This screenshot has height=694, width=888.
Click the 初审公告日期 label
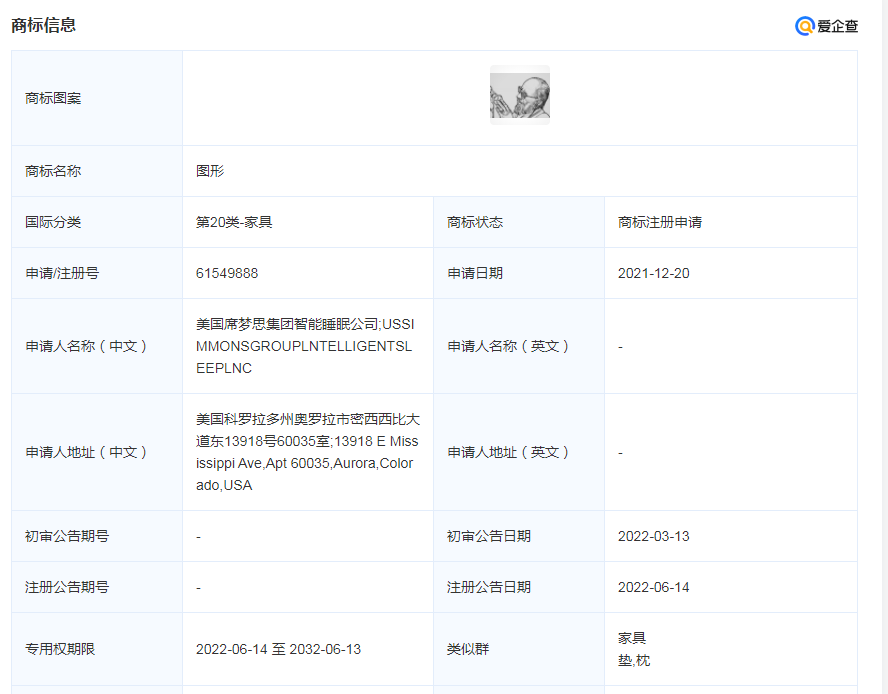coord(489,536)
